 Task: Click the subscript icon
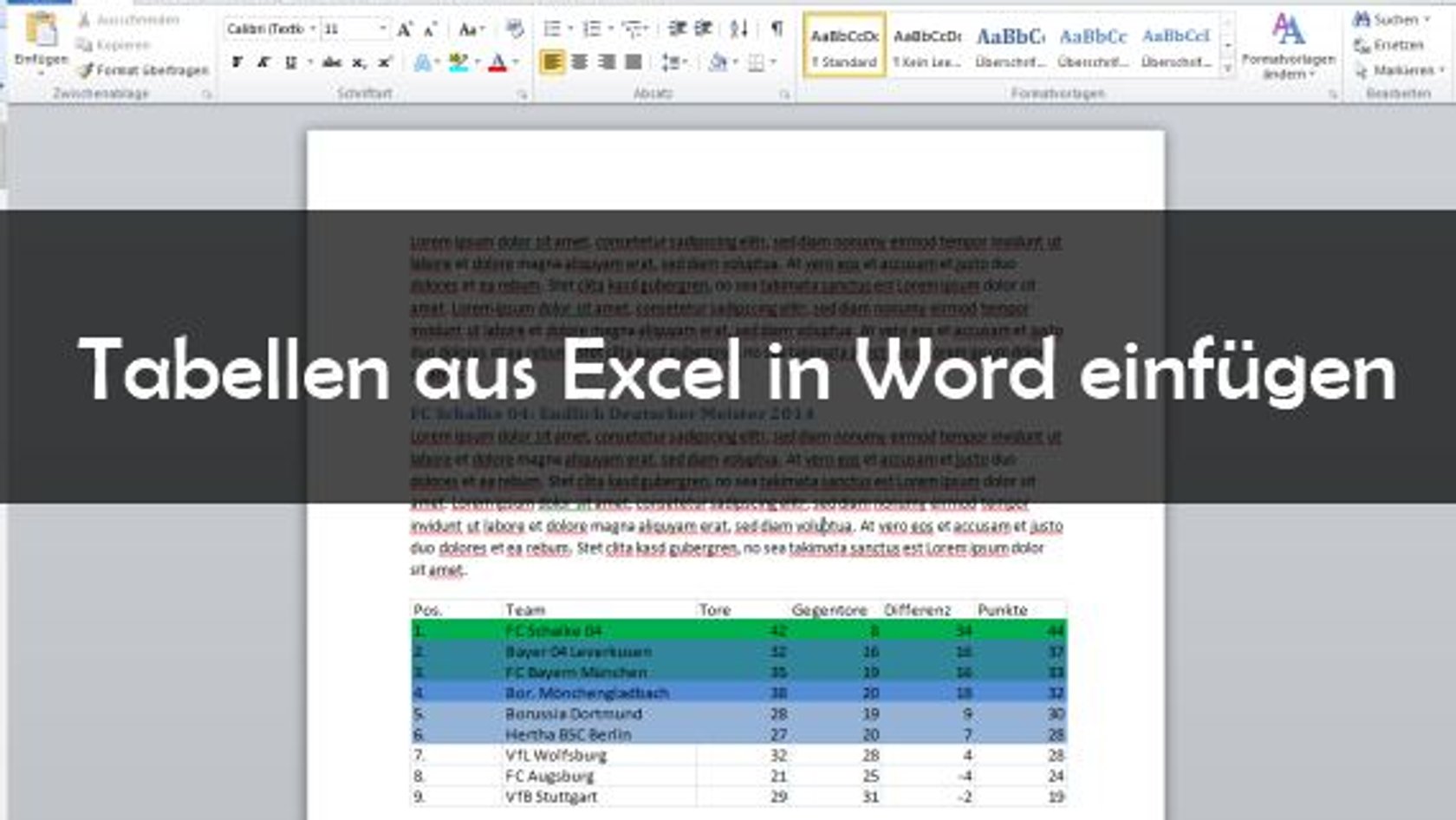coord(359,62)
